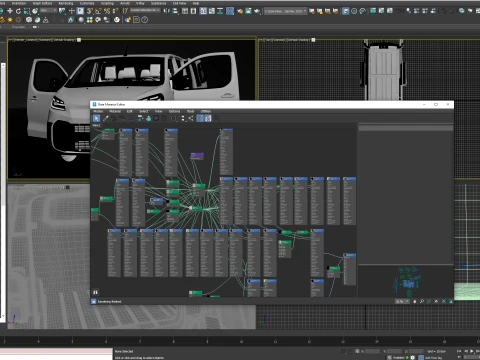Open the Reference Coordinate System dropdown
Screen dimensions: 480x360
[x=48, y=11]
